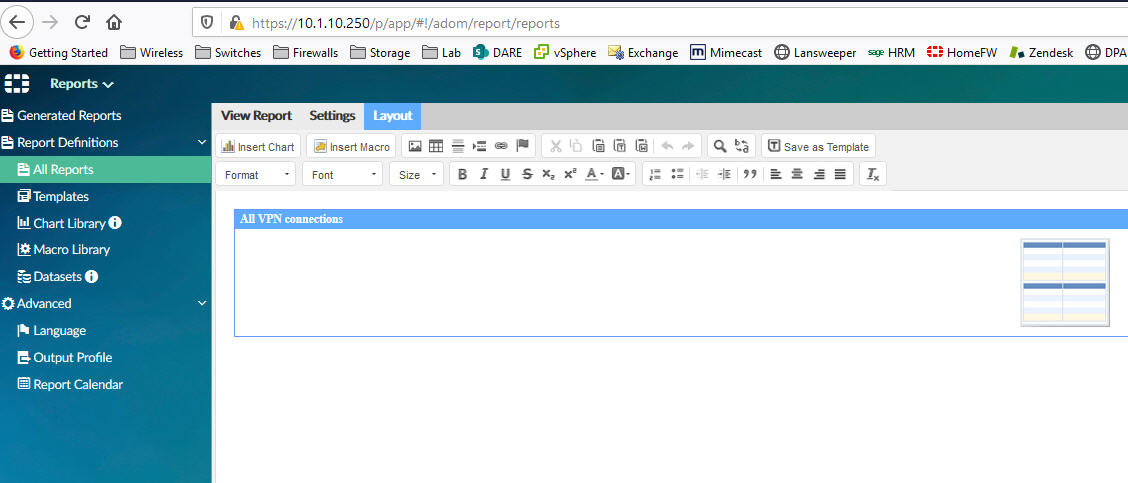
Task: Click the Replace text icon
Action: click(742, 146)
